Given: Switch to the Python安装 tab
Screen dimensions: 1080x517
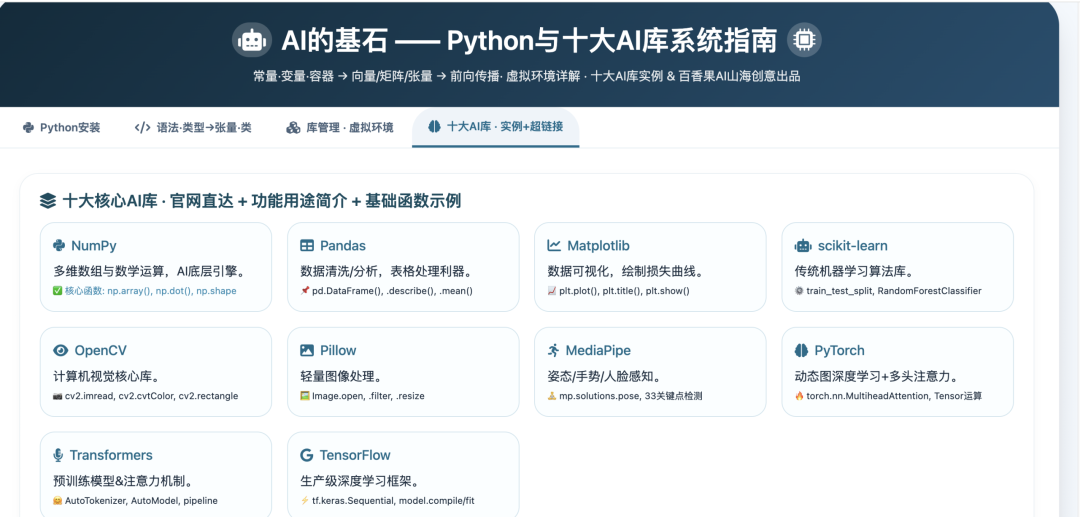Looking at the screenshot, I should [x=61, y=127].
